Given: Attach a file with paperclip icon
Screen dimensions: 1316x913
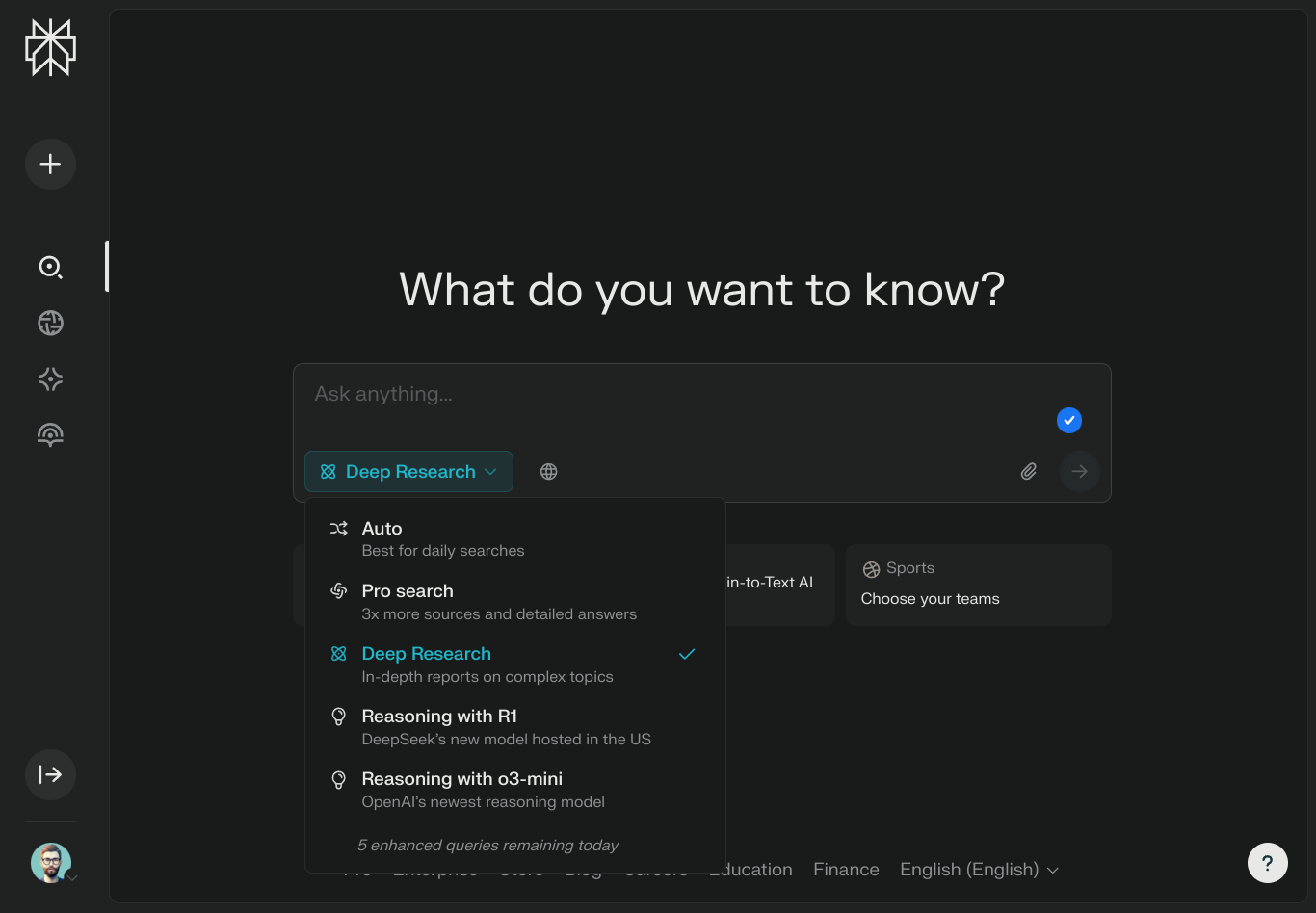Looking at the screenshot, I should (1029, 472).
